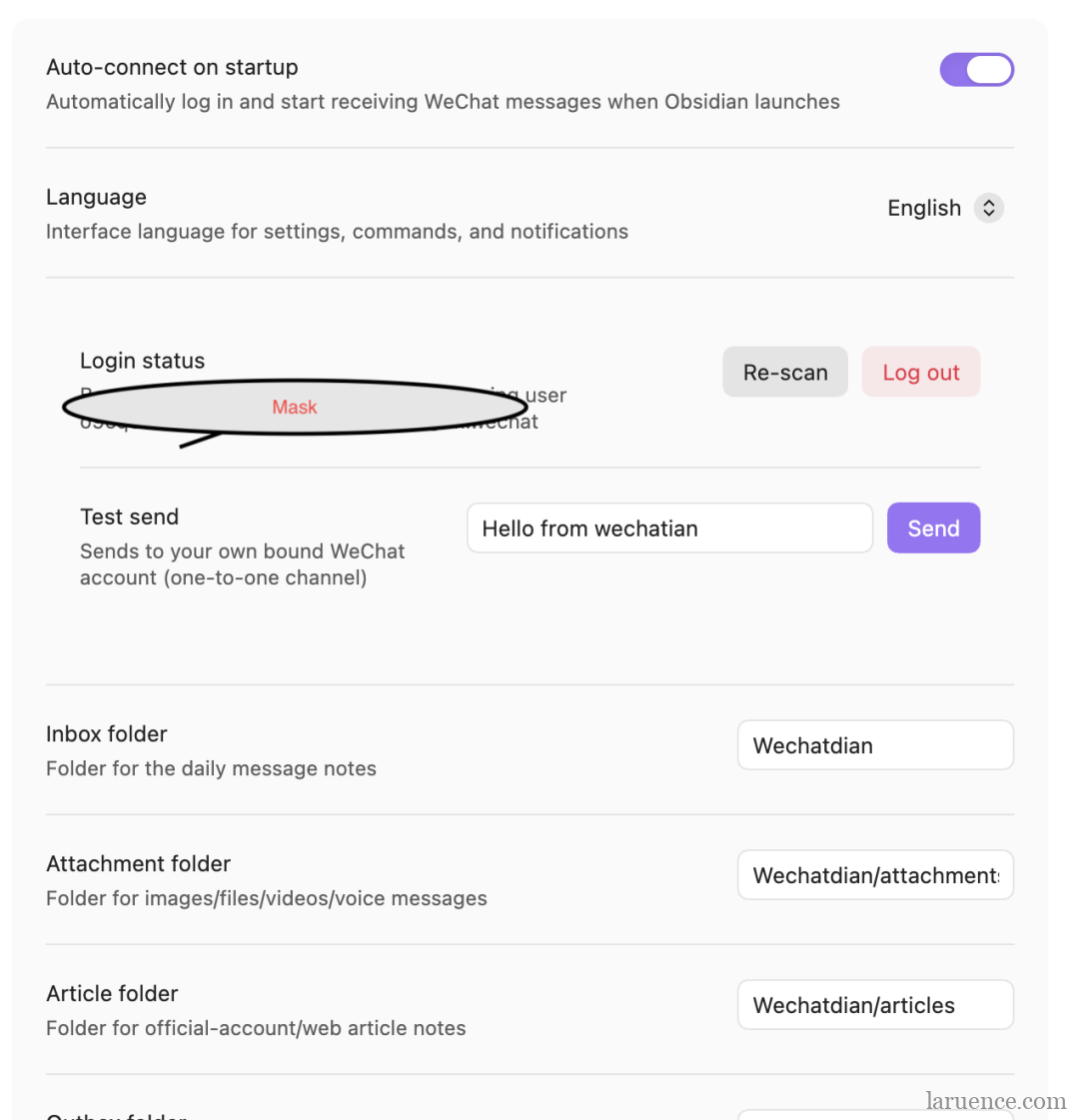Click the purple Send button

(x=933, y=528)
